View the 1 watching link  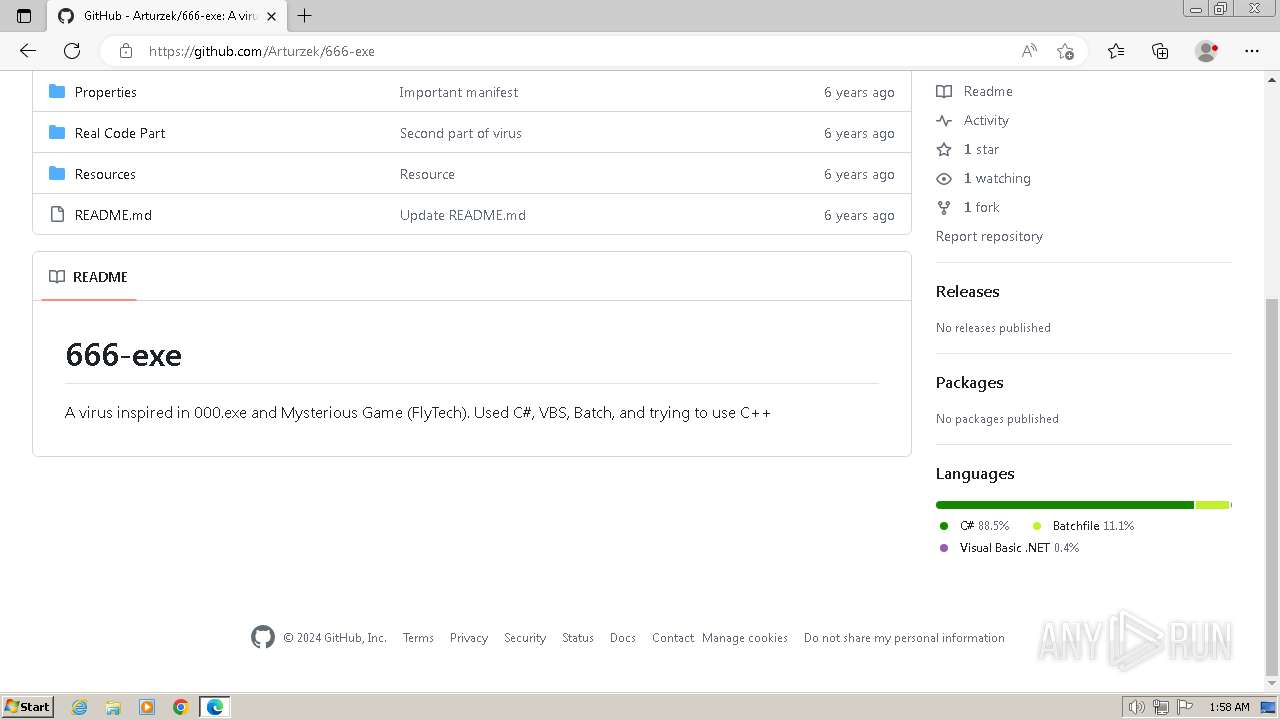[984, 178]
